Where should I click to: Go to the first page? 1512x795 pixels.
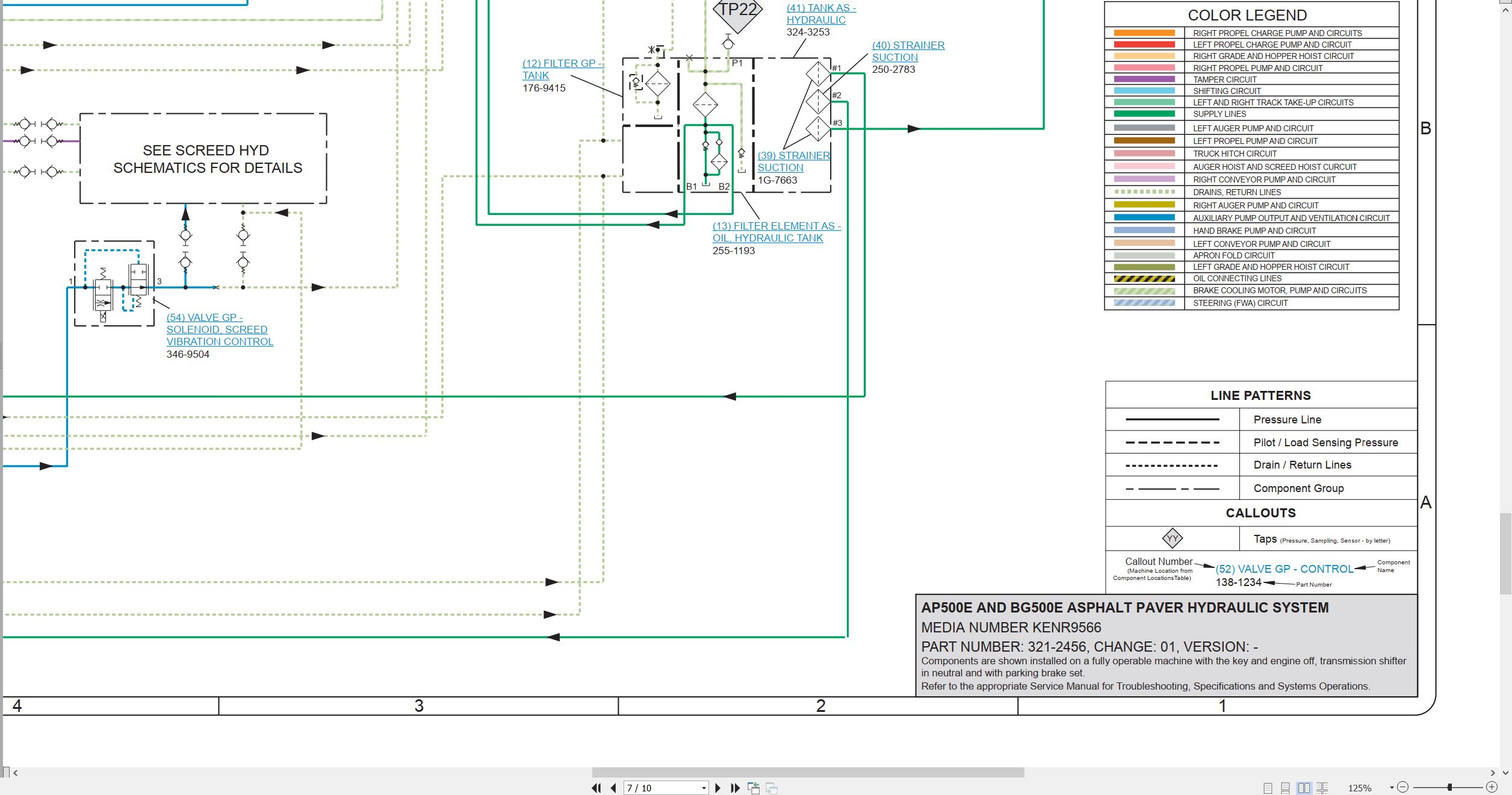coord(596,788)
